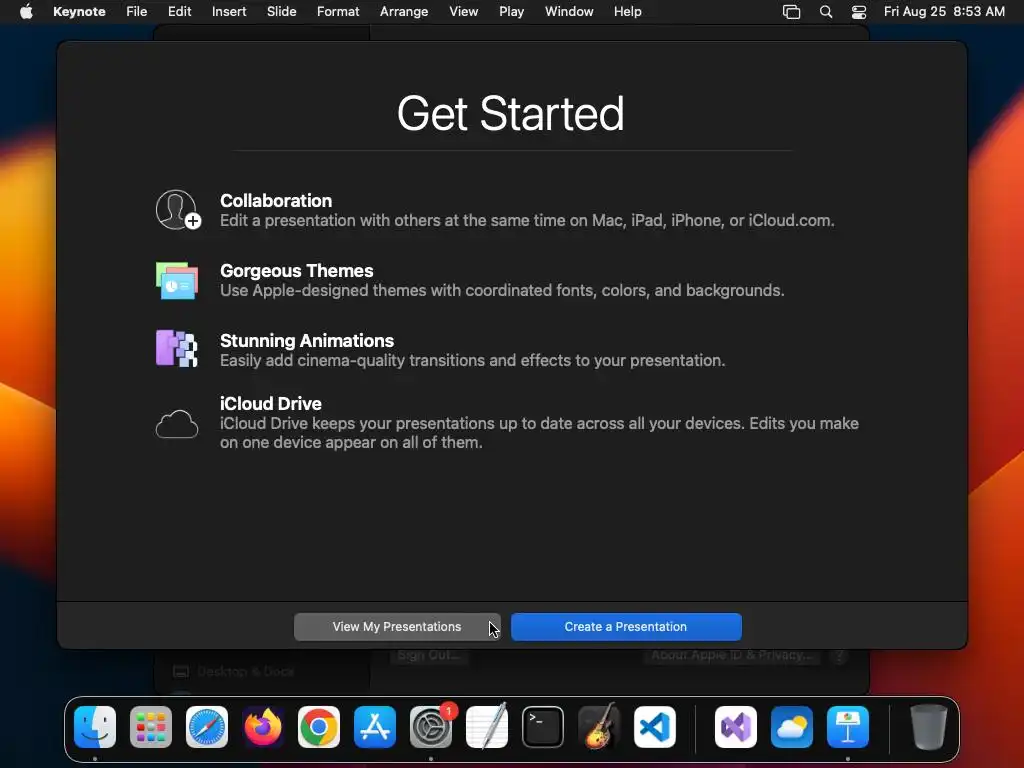The image size is (1024, 768).
Task: Click the iCloud Drive heading text
Action: pos(270,404)
